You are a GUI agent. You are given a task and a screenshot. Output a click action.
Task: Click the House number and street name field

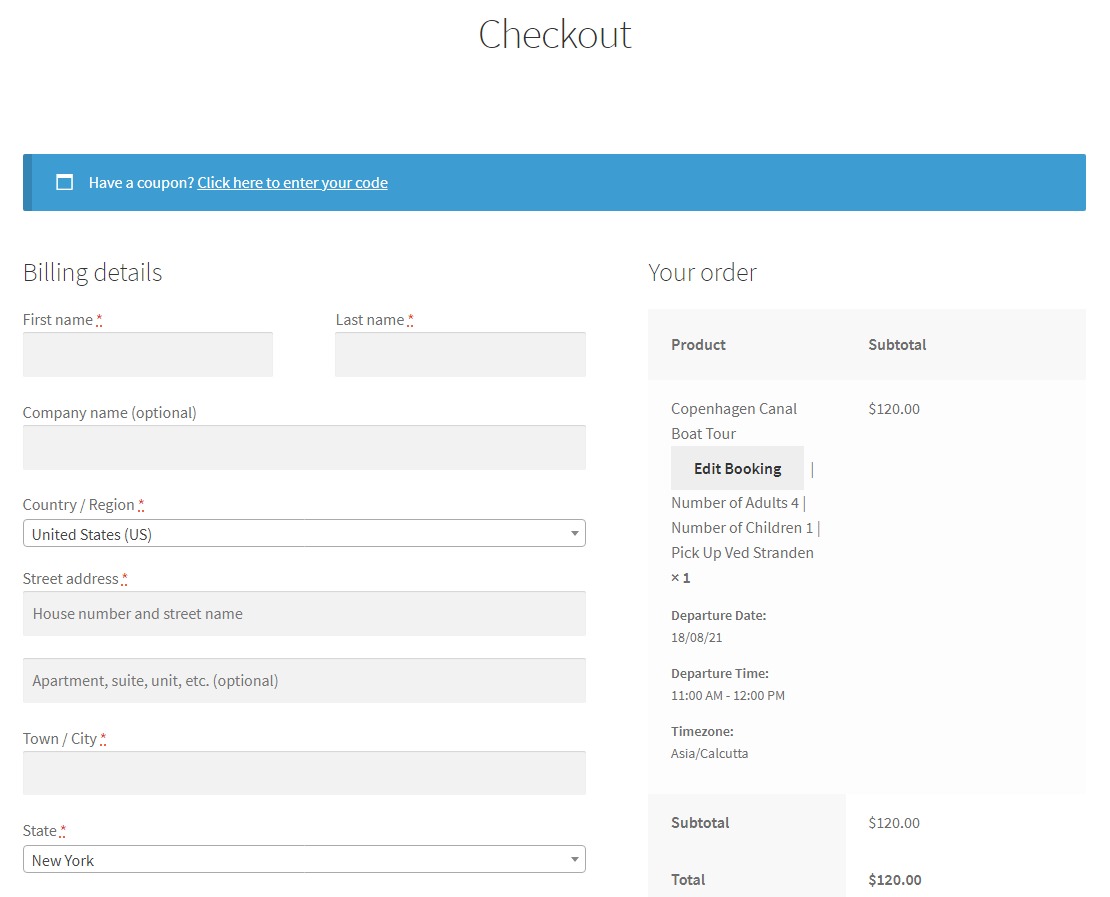(x=304, y=614)
